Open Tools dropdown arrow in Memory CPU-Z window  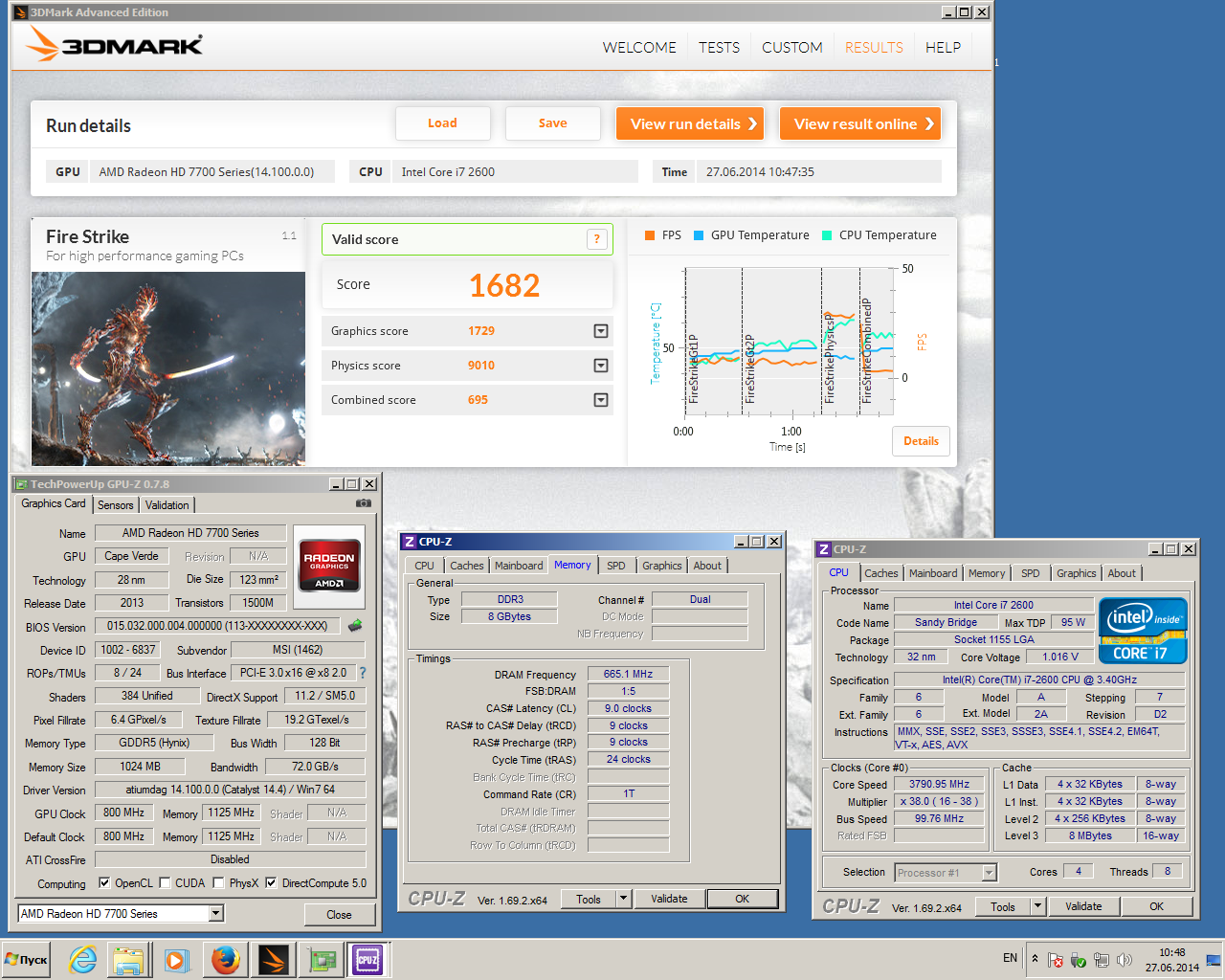pos(624,899)
